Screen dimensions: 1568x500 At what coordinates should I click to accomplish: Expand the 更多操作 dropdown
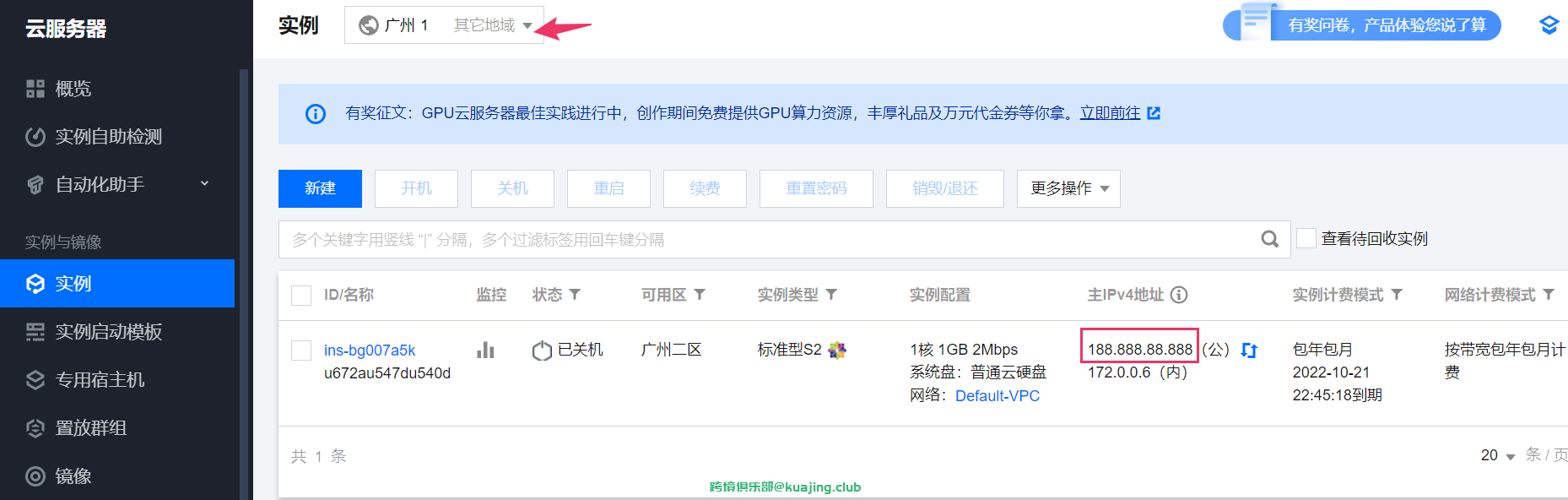point(1068,188)
